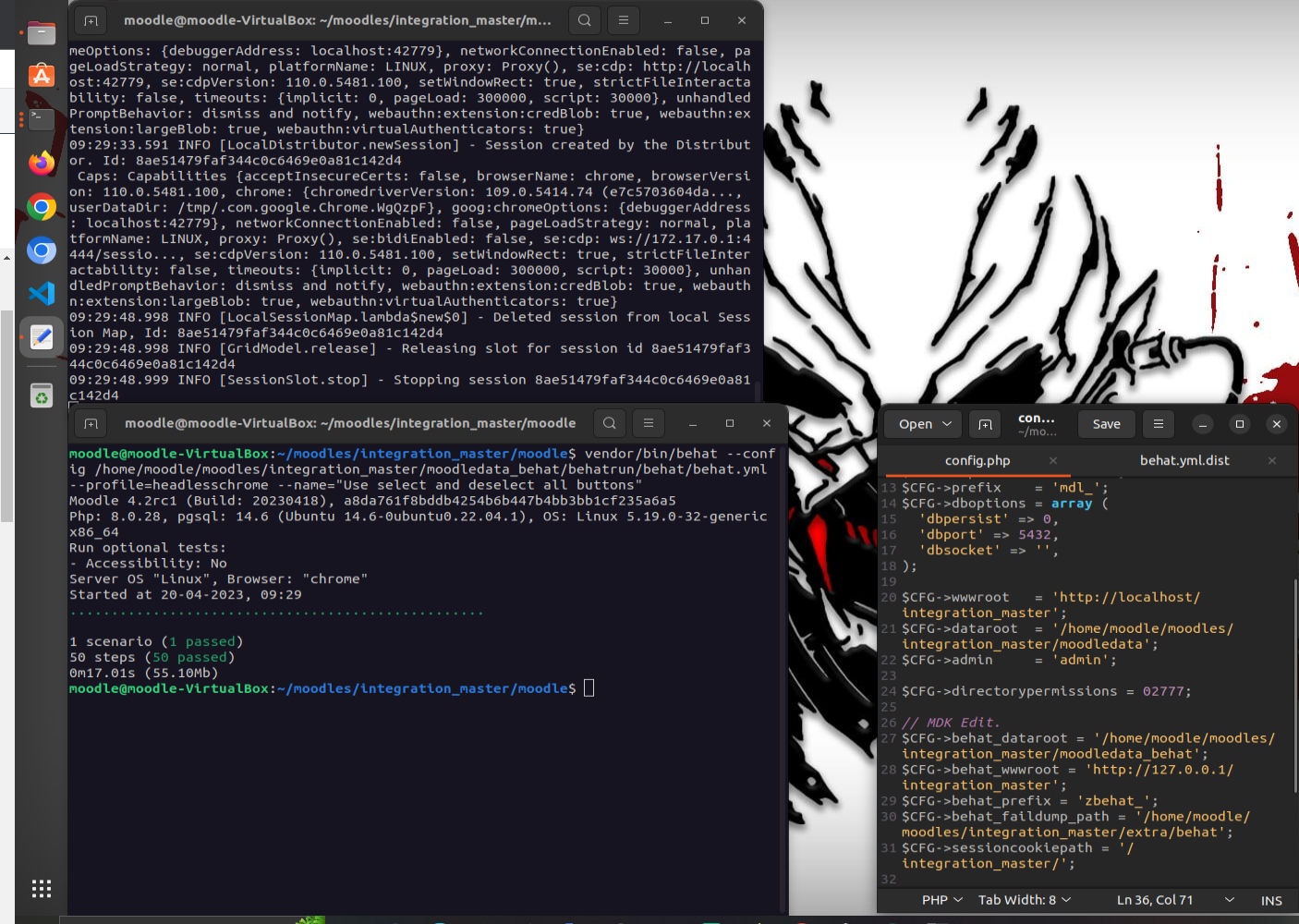Open Tab Width: 8 dropdown
Screen dimensions: 1299x924
click(1025, 900)
